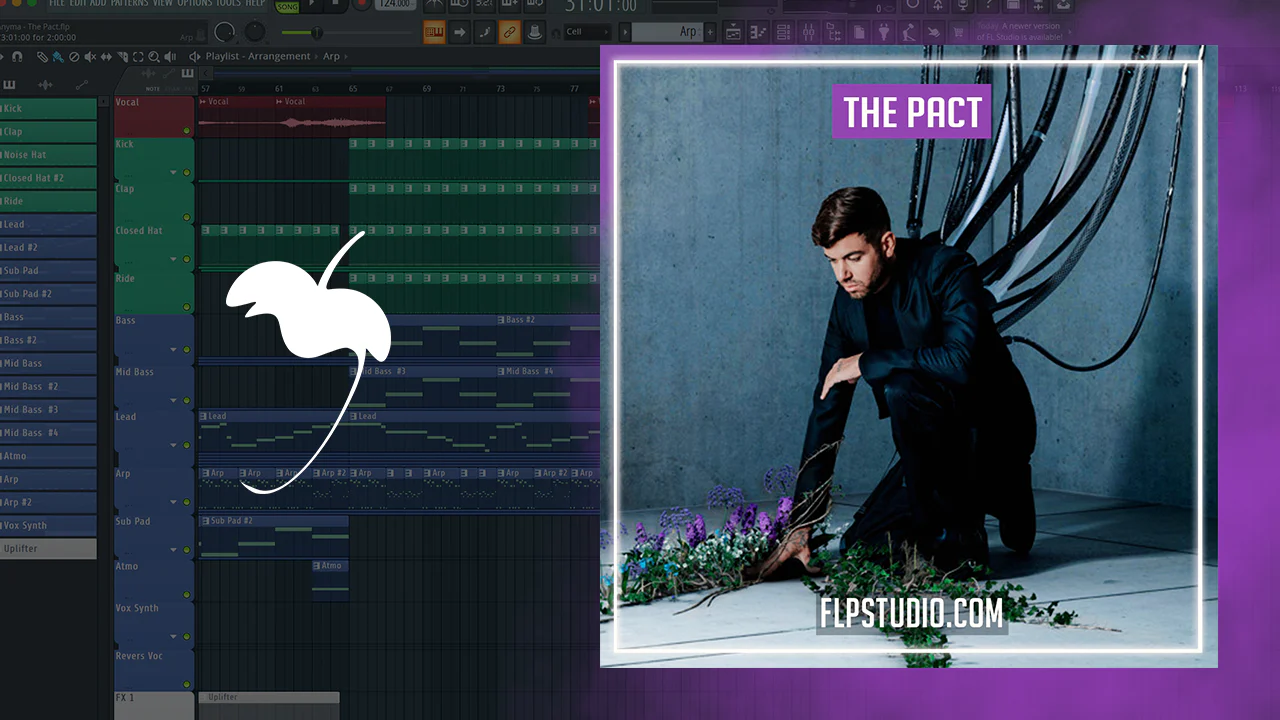Open the Piano roll window icon
Screen dimensions: 1280x720
coord(758,32)
